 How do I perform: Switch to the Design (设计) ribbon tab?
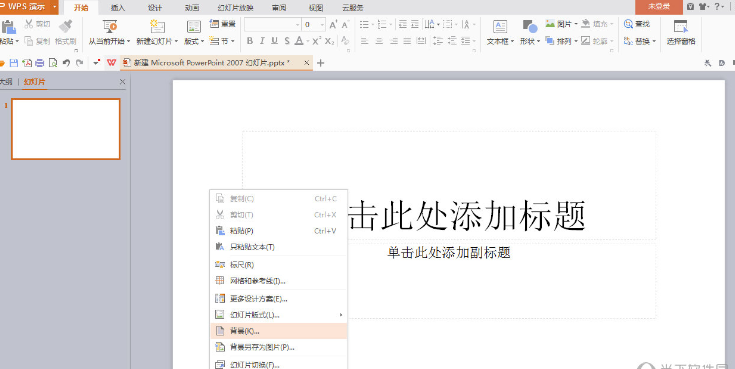click(x=155, y=8)
